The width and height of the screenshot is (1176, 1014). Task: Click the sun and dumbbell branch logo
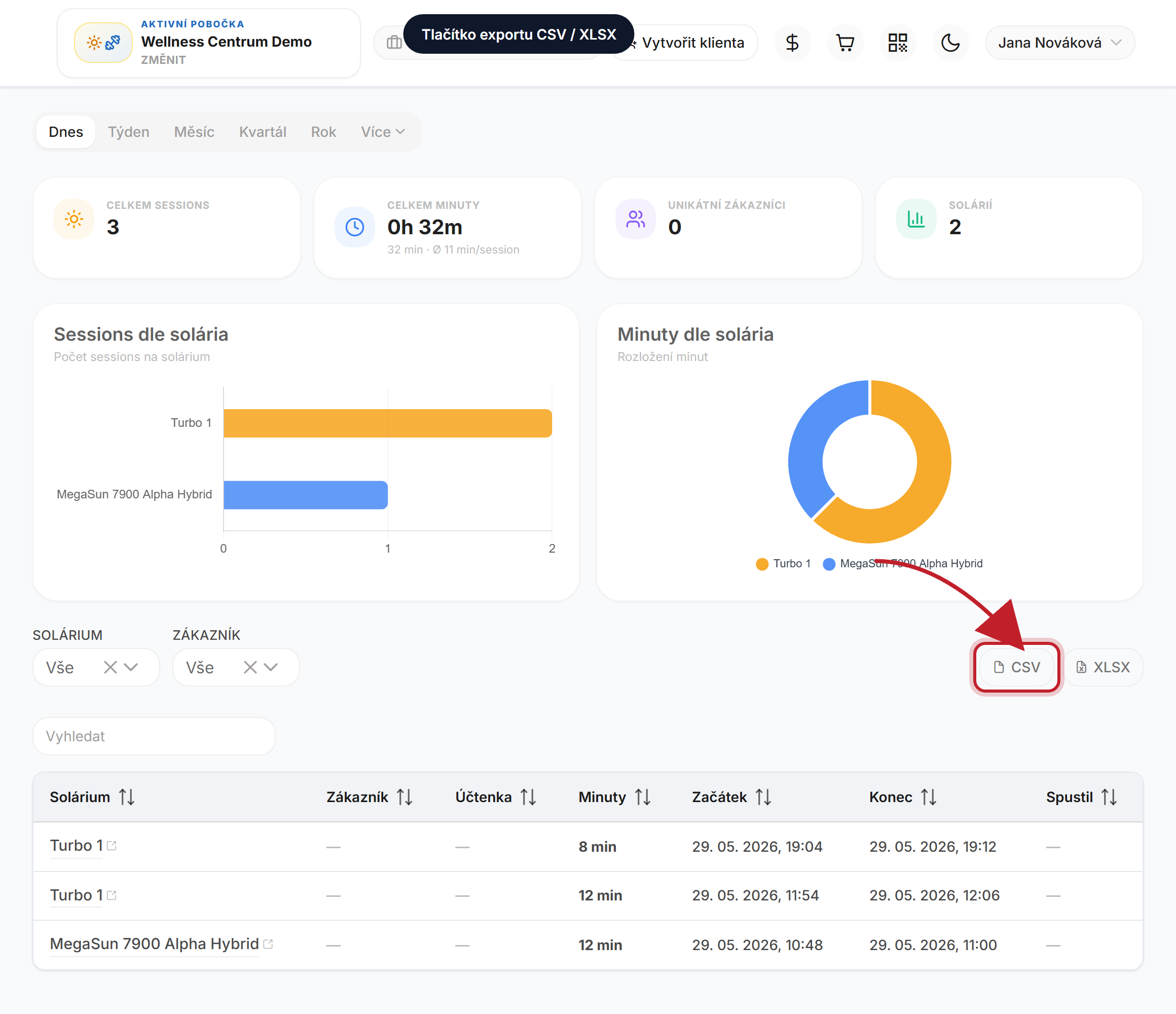tap(103, 43)
